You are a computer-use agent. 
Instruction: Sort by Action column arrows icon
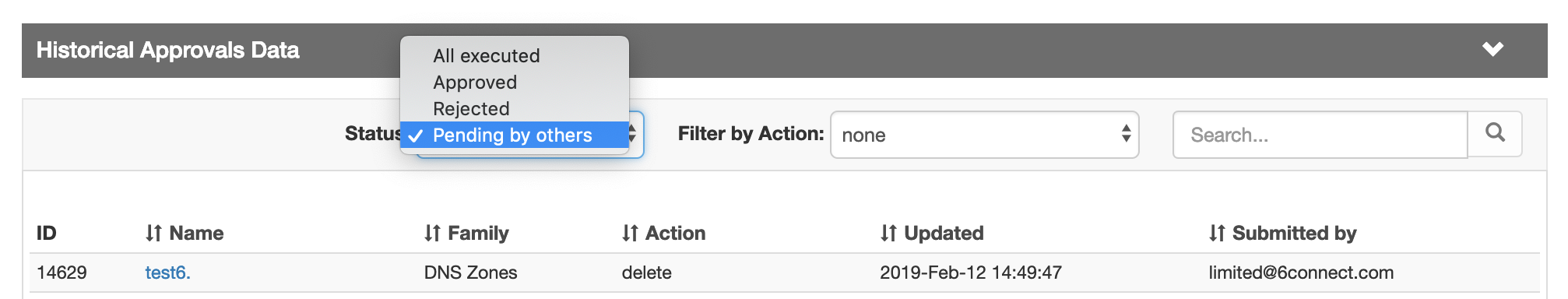click(630, 233)
